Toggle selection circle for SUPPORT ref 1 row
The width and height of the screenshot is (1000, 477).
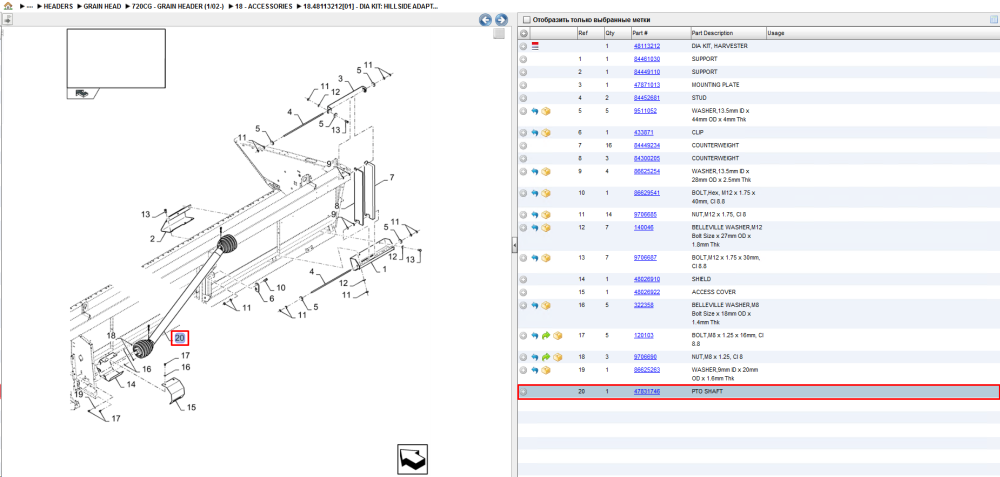tap(523, 59)
